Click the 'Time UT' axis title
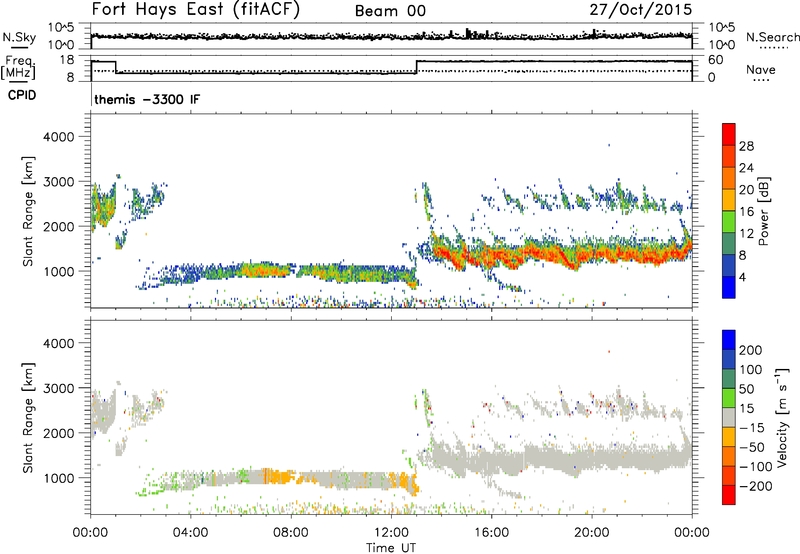Viewport: 800px width, 554px height. [x=391, y=548]
